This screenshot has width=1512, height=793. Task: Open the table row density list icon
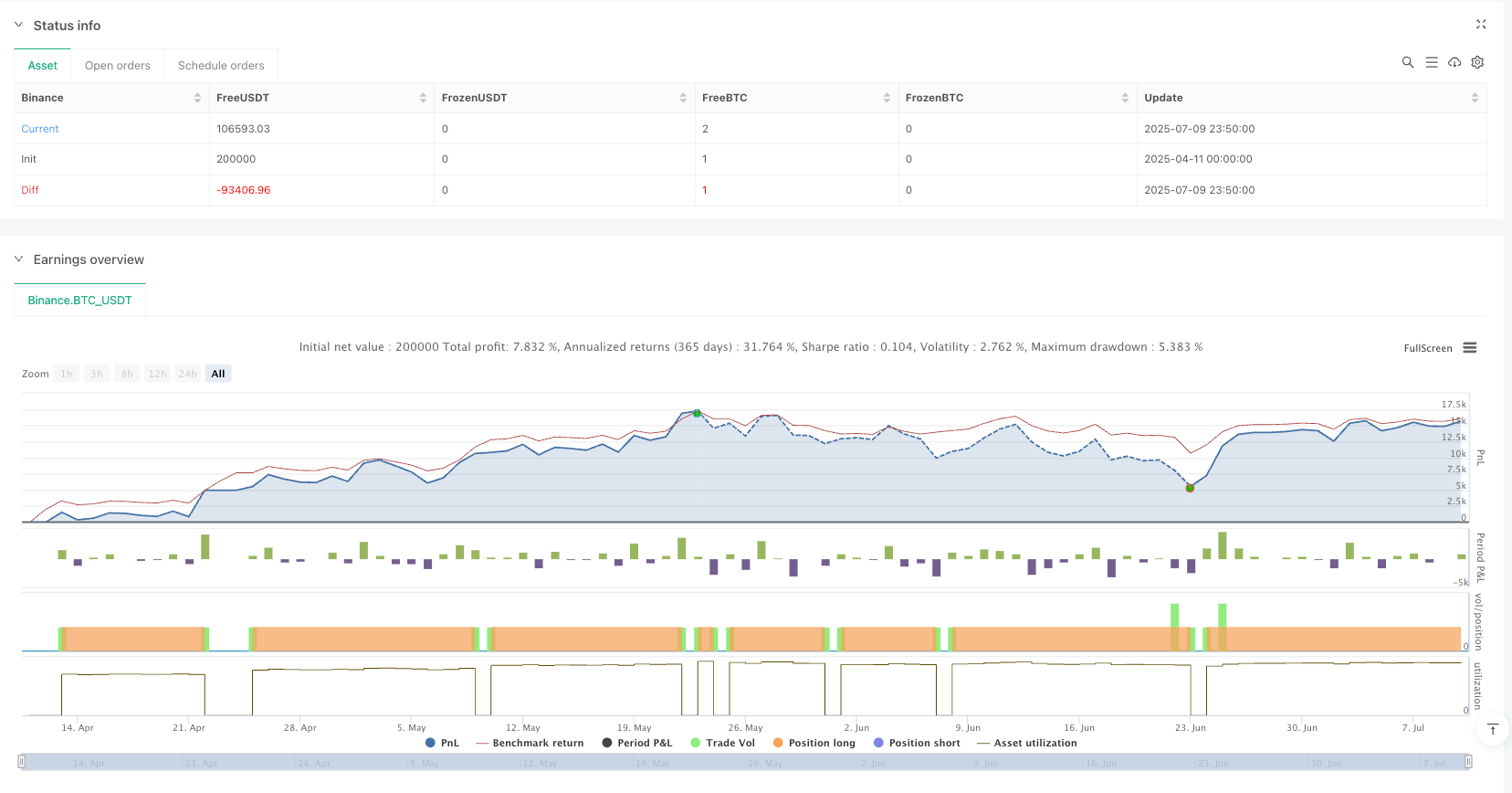(x=1431, y=62)
